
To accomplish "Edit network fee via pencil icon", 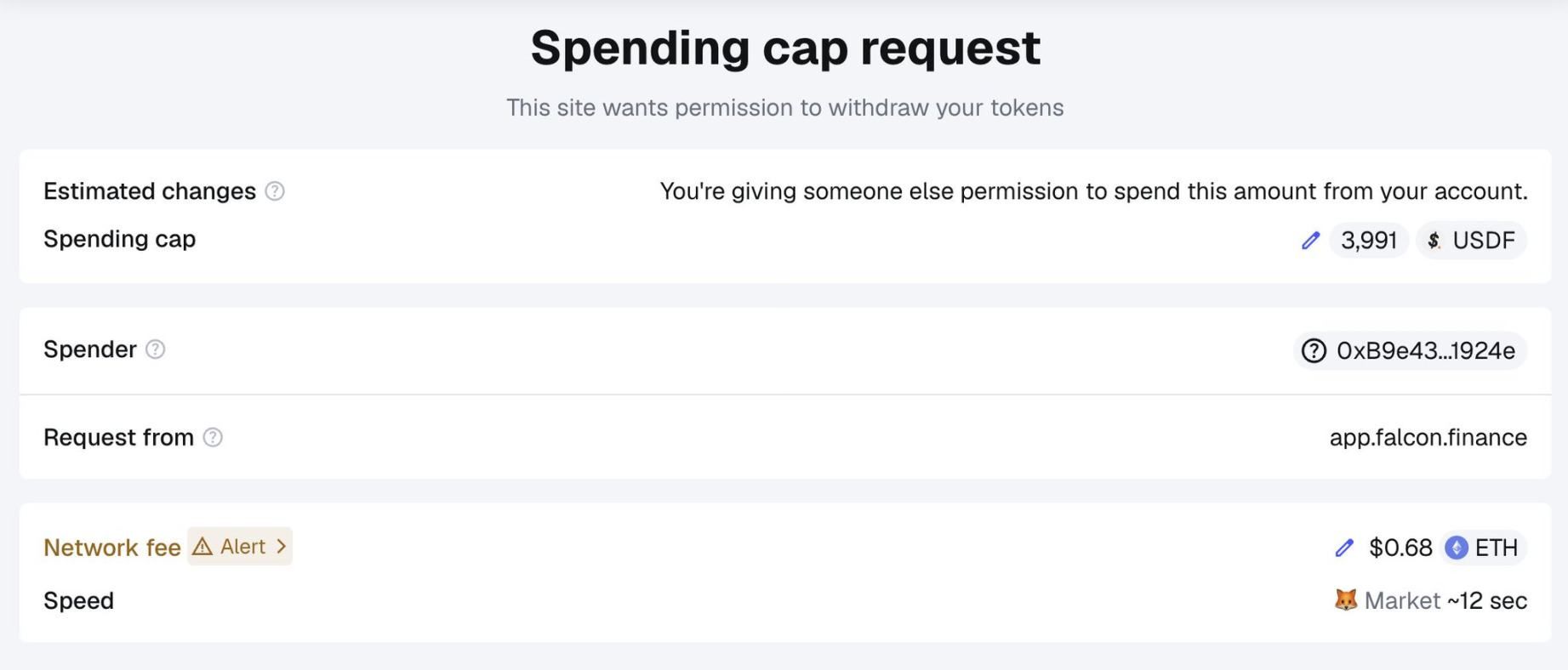I will pyautogui.click(x=1344, y=548).
